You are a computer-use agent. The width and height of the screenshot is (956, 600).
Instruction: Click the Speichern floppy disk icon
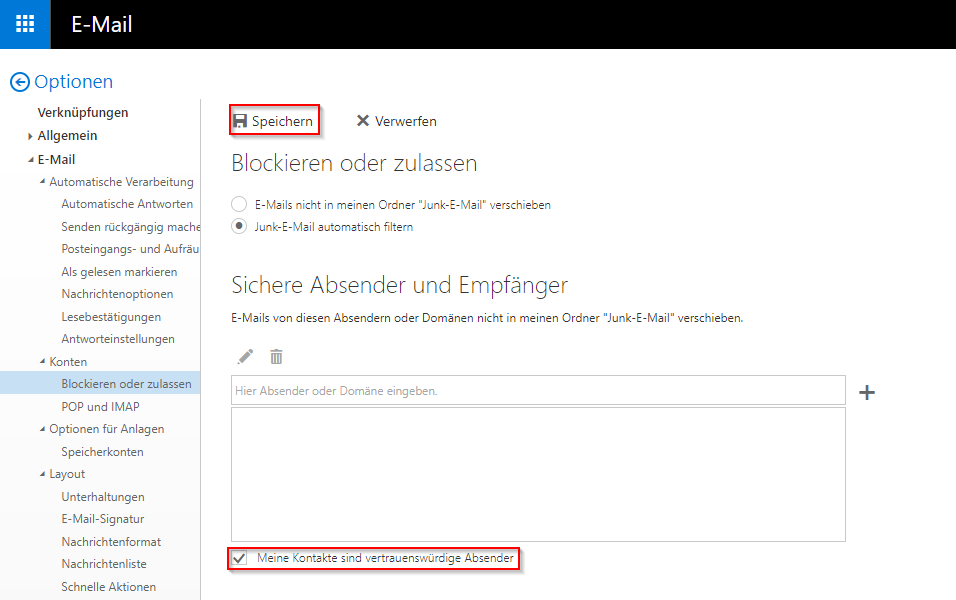[240, 121]
